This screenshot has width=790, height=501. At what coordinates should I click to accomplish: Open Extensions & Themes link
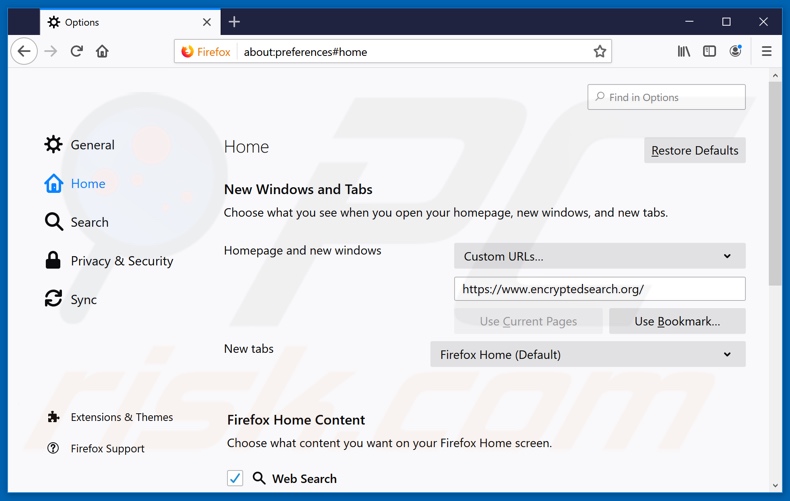coord(109,417)
